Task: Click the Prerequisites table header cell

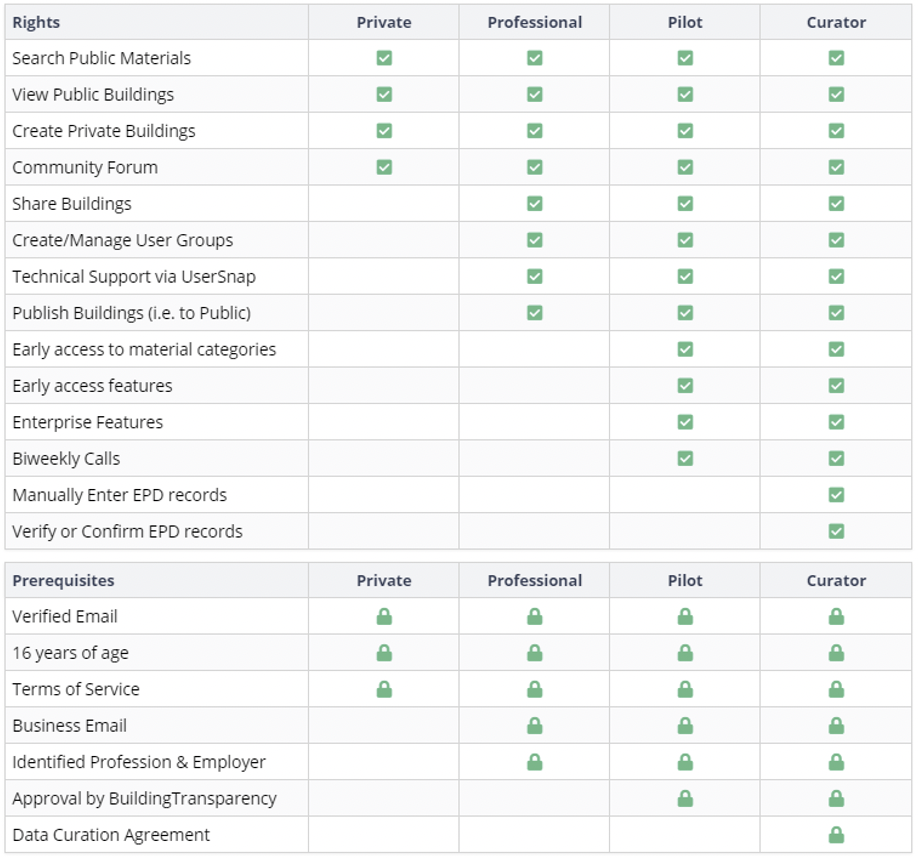Action: pyautogui.click(x=63, y=581)
